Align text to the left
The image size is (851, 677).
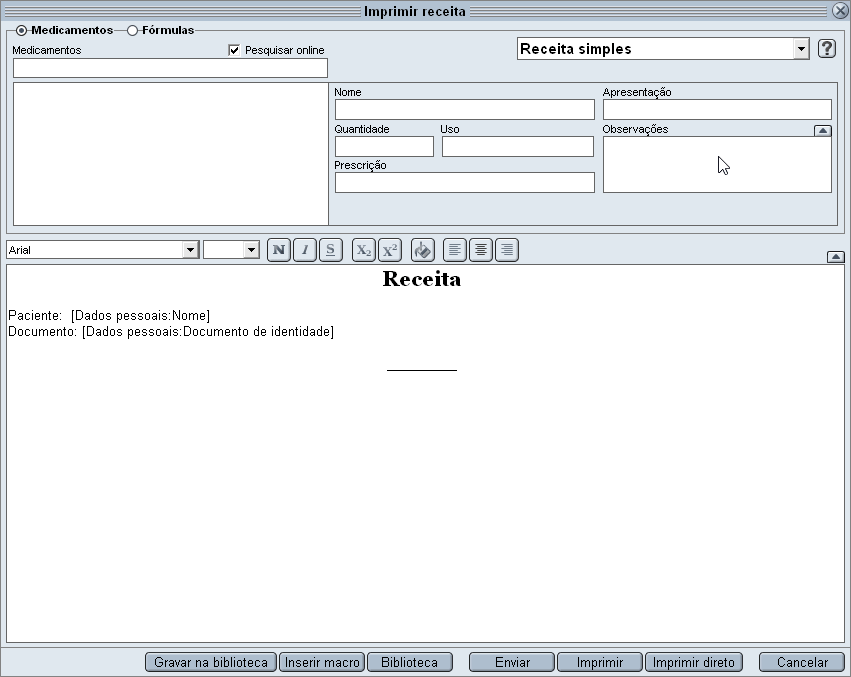pyautogui.click(x=455, y=250)
